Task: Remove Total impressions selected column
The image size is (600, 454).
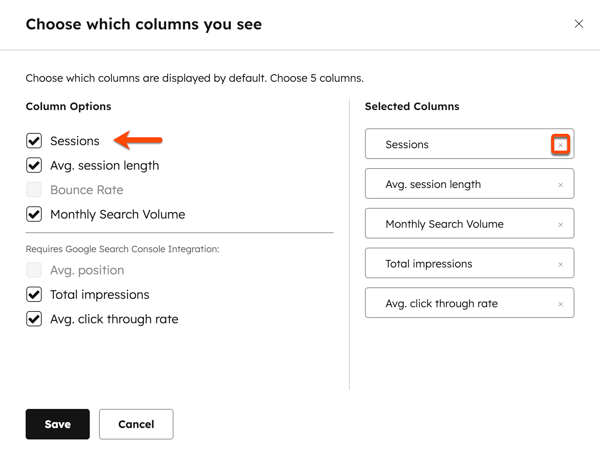Action: click(x=560, y=265)
